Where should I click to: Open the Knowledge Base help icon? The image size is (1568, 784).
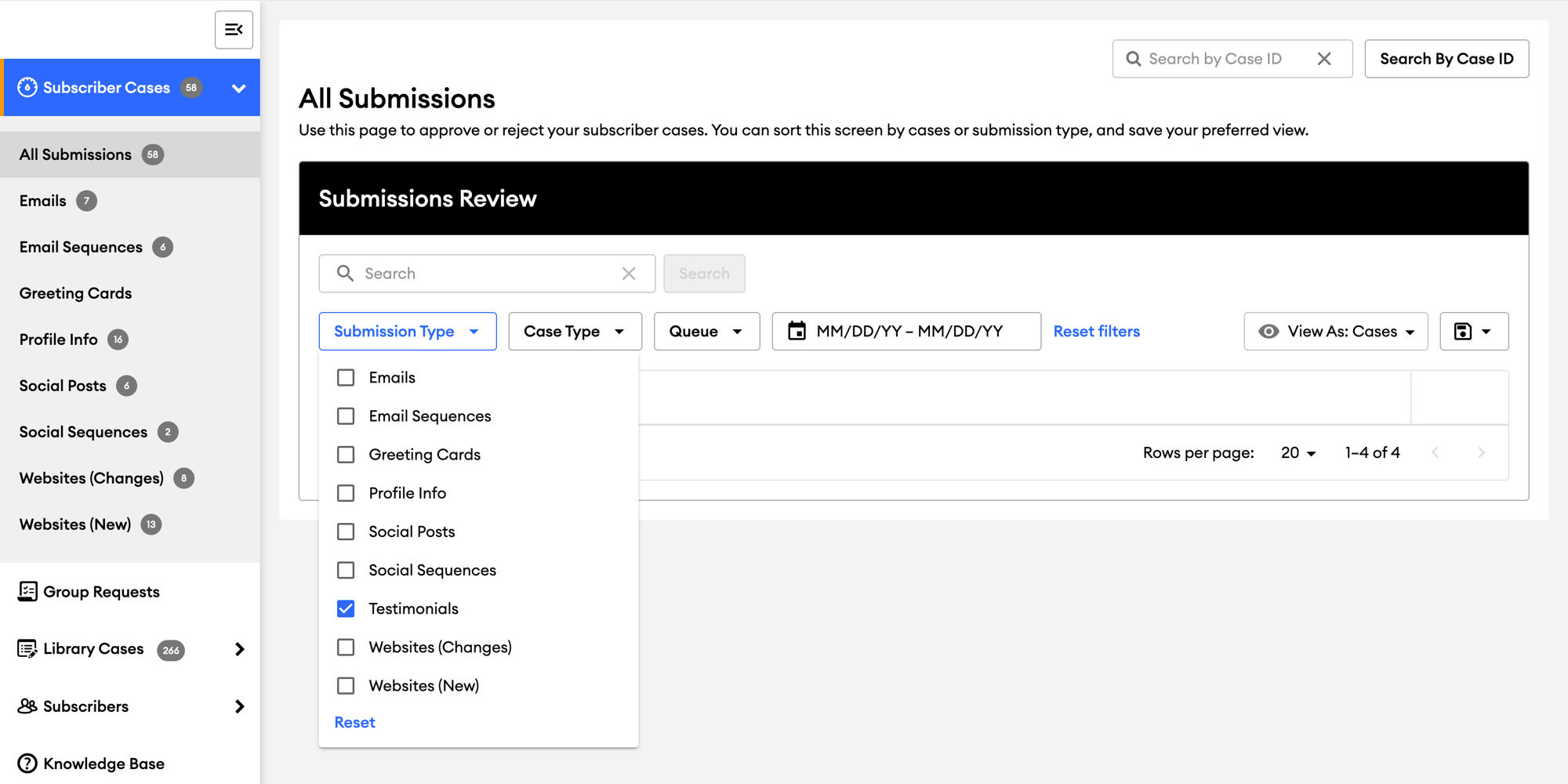click(27, 763)
